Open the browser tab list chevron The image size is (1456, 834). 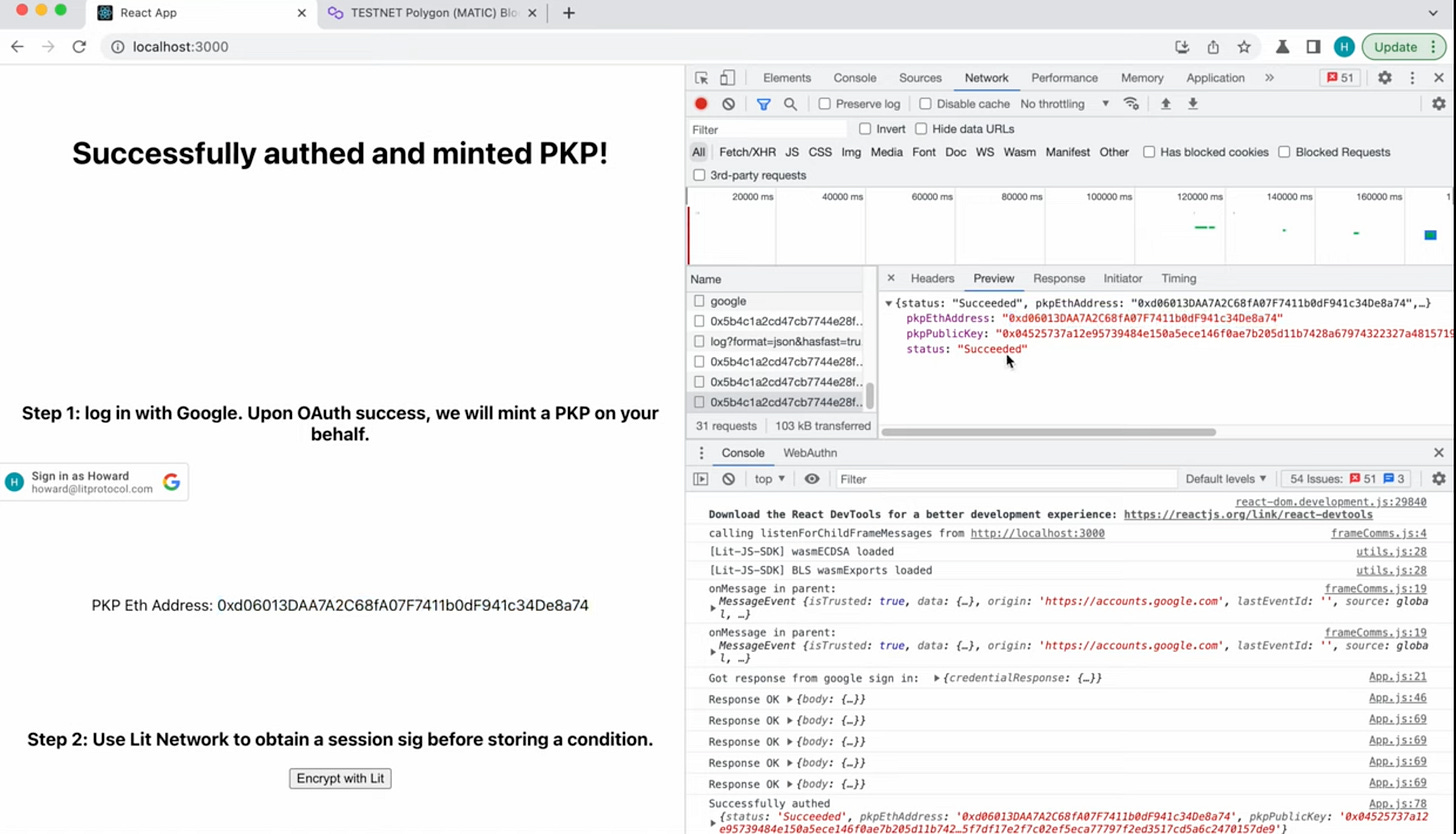[x=1433, y=13]
